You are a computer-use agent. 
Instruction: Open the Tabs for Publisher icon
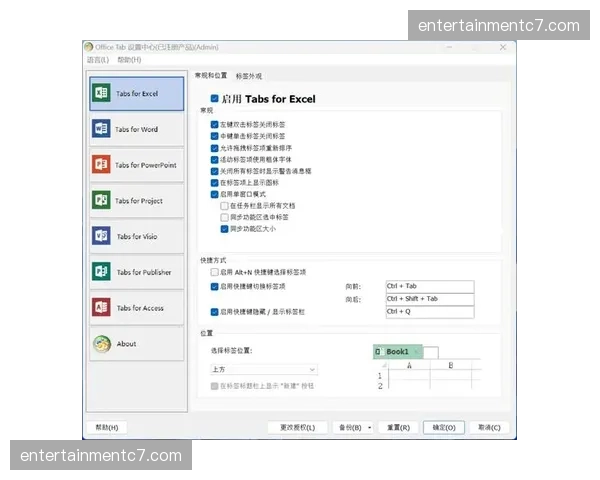tap(101, 271)
